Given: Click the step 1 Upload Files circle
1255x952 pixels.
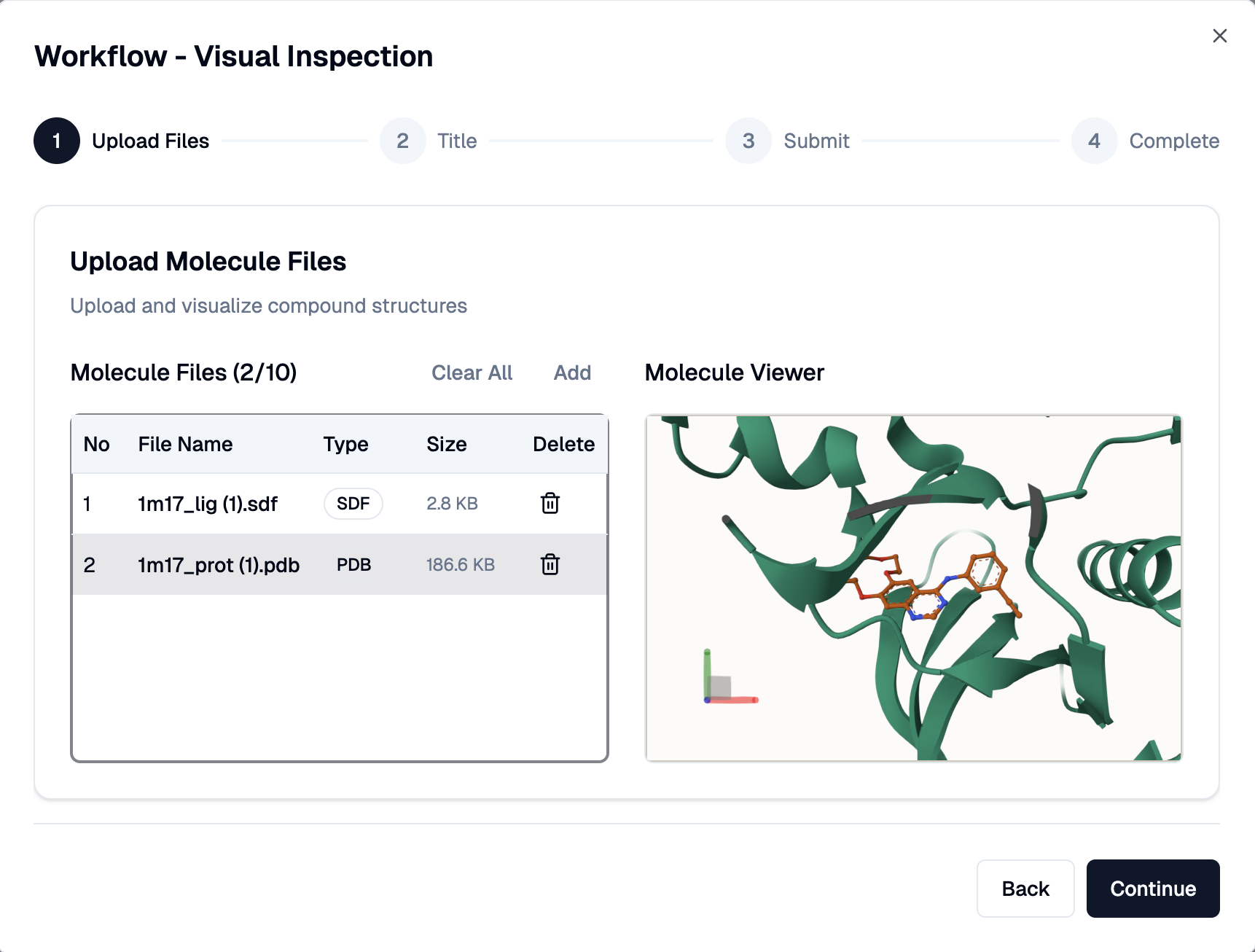Looking at the screenshot, I should point(57,141).
